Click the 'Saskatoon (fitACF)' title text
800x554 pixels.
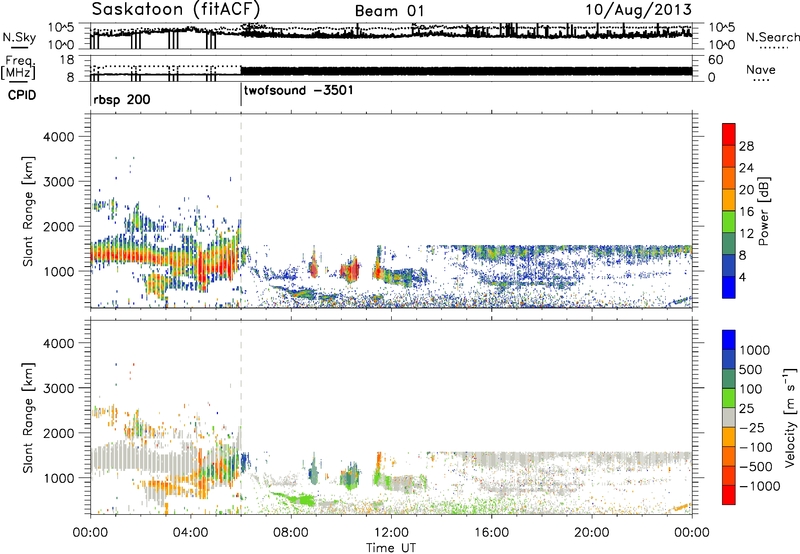click(x=176, y=9)
